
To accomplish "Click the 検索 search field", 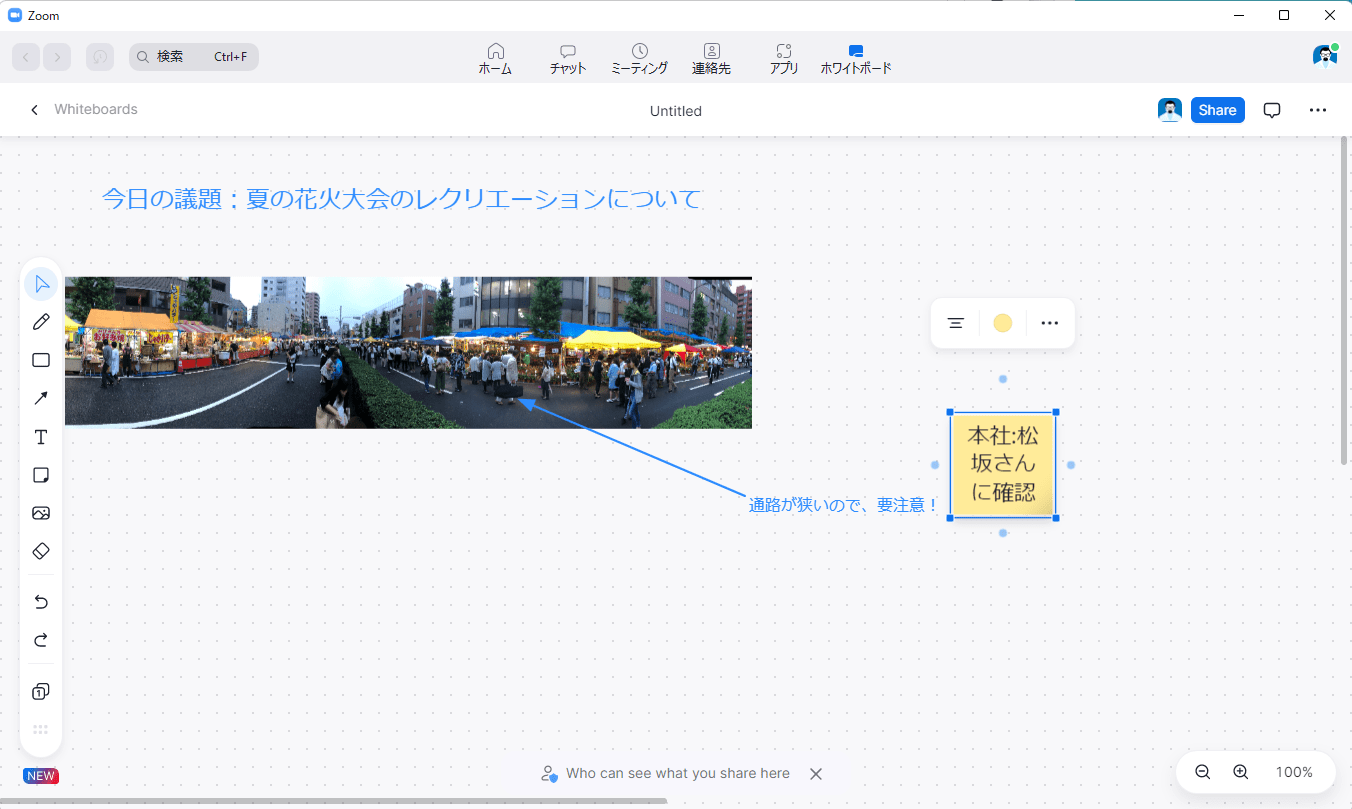I will point(194,57).
